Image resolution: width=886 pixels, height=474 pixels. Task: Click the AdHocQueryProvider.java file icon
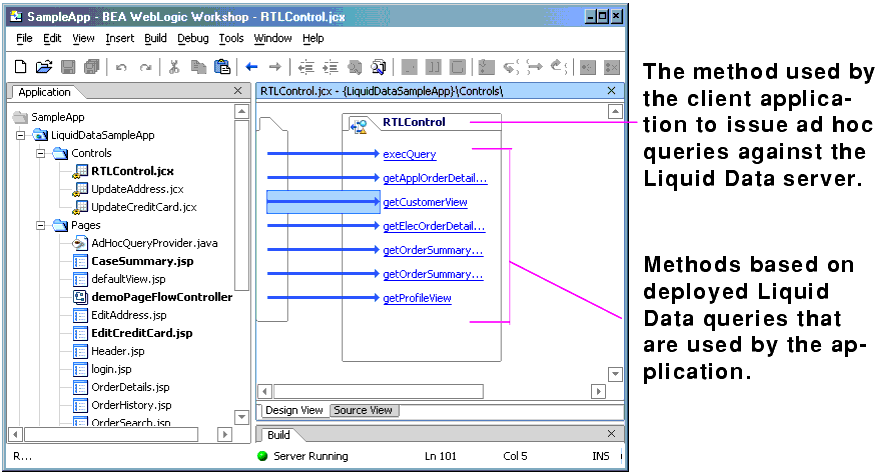pos(80,243)
